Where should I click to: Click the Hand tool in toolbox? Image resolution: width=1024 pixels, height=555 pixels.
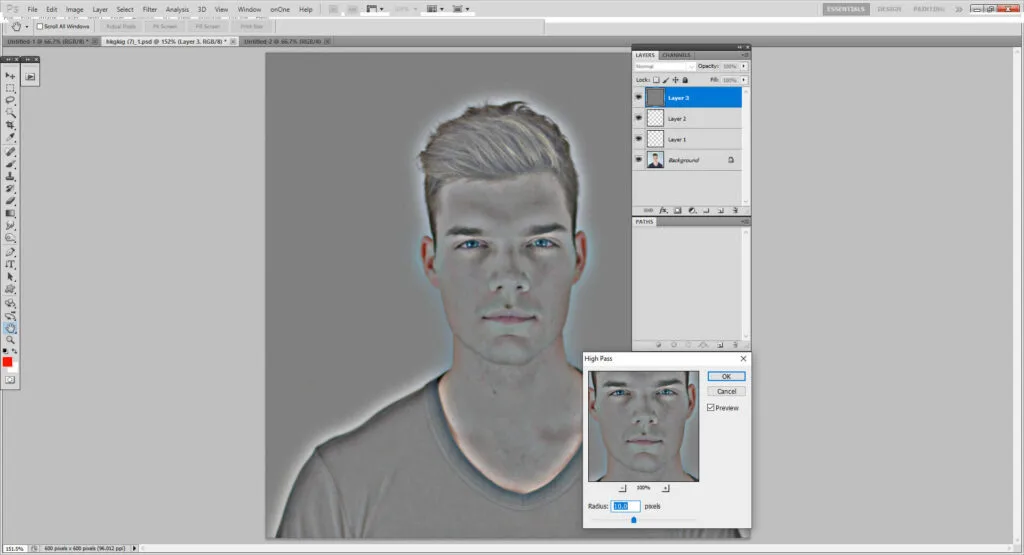coord(11,327)
